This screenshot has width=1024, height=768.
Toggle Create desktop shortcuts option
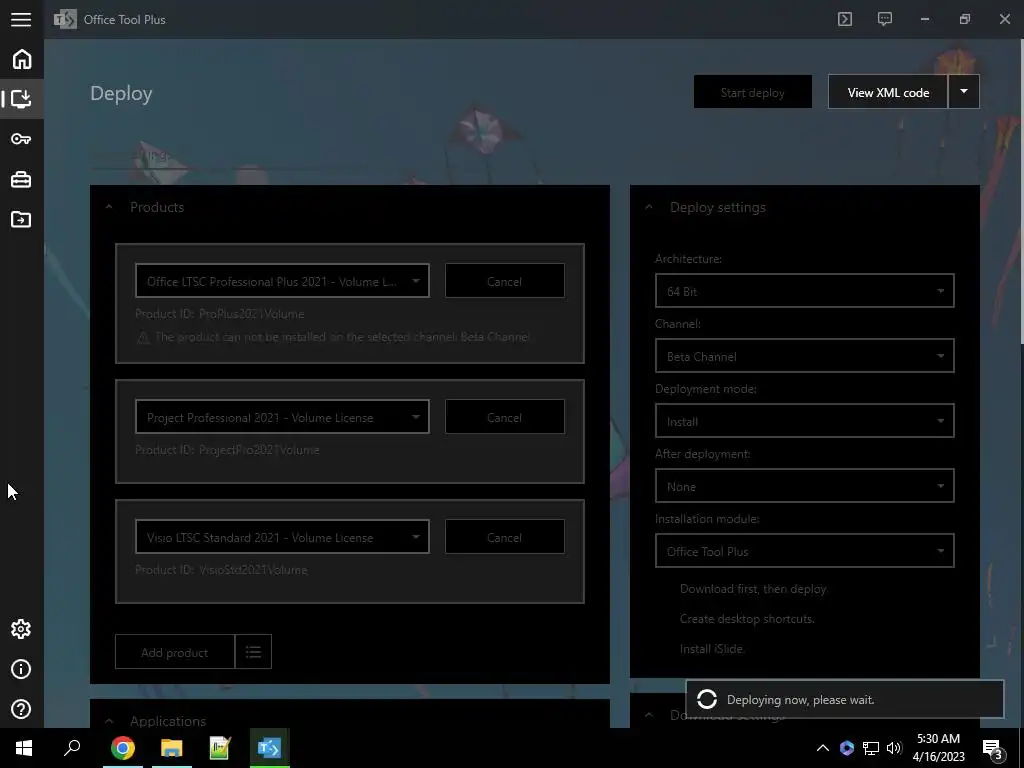(747, 619)
